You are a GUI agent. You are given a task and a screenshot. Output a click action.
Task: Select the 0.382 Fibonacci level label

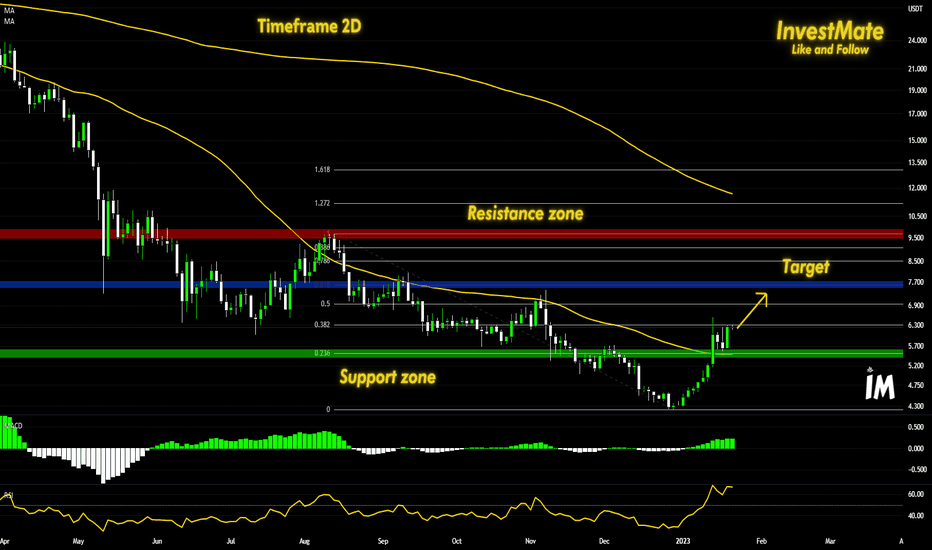(322, 325)
